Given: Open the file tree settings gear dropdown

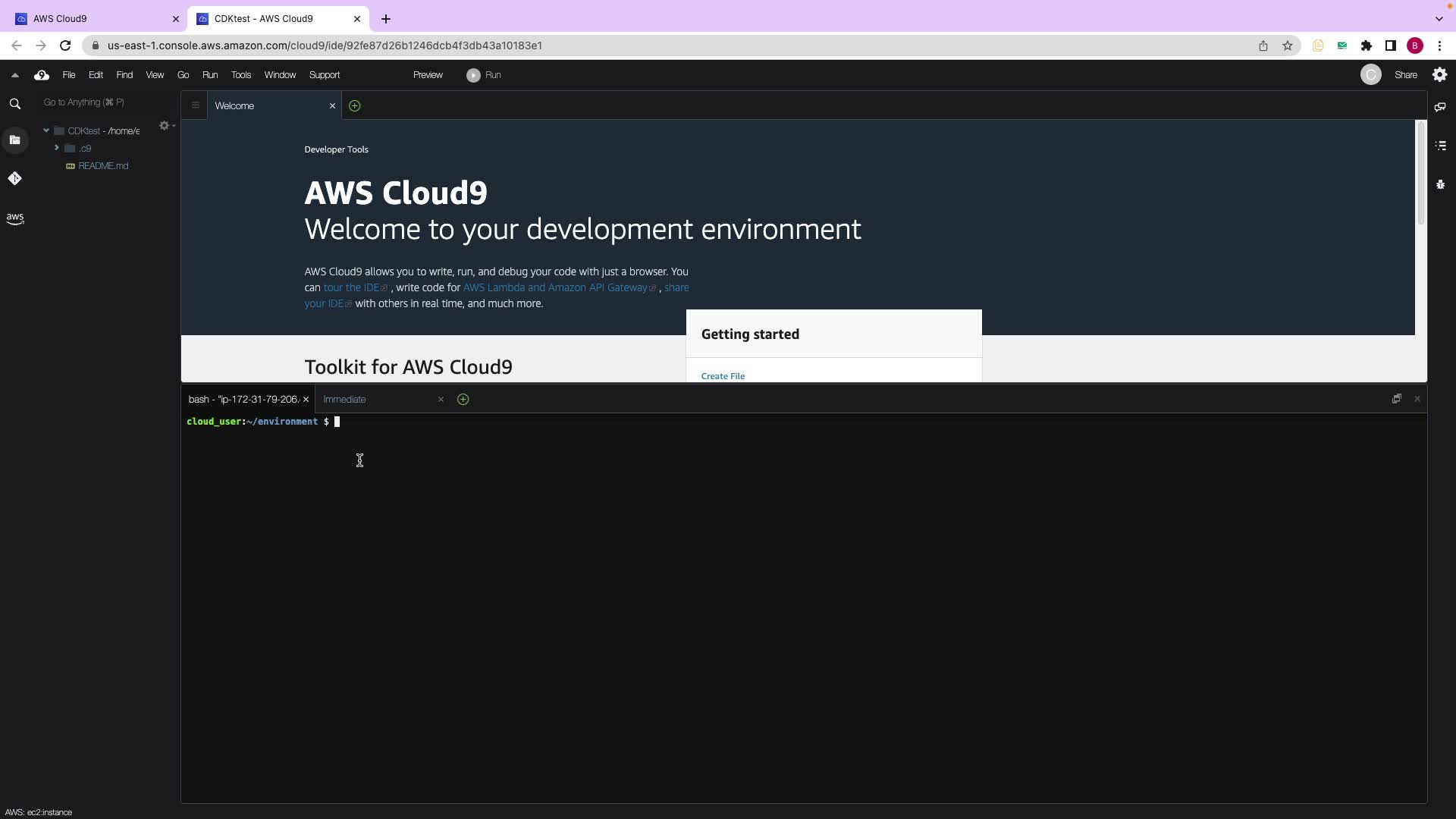Looking at the screenshot, I should [x=165, y=126].
